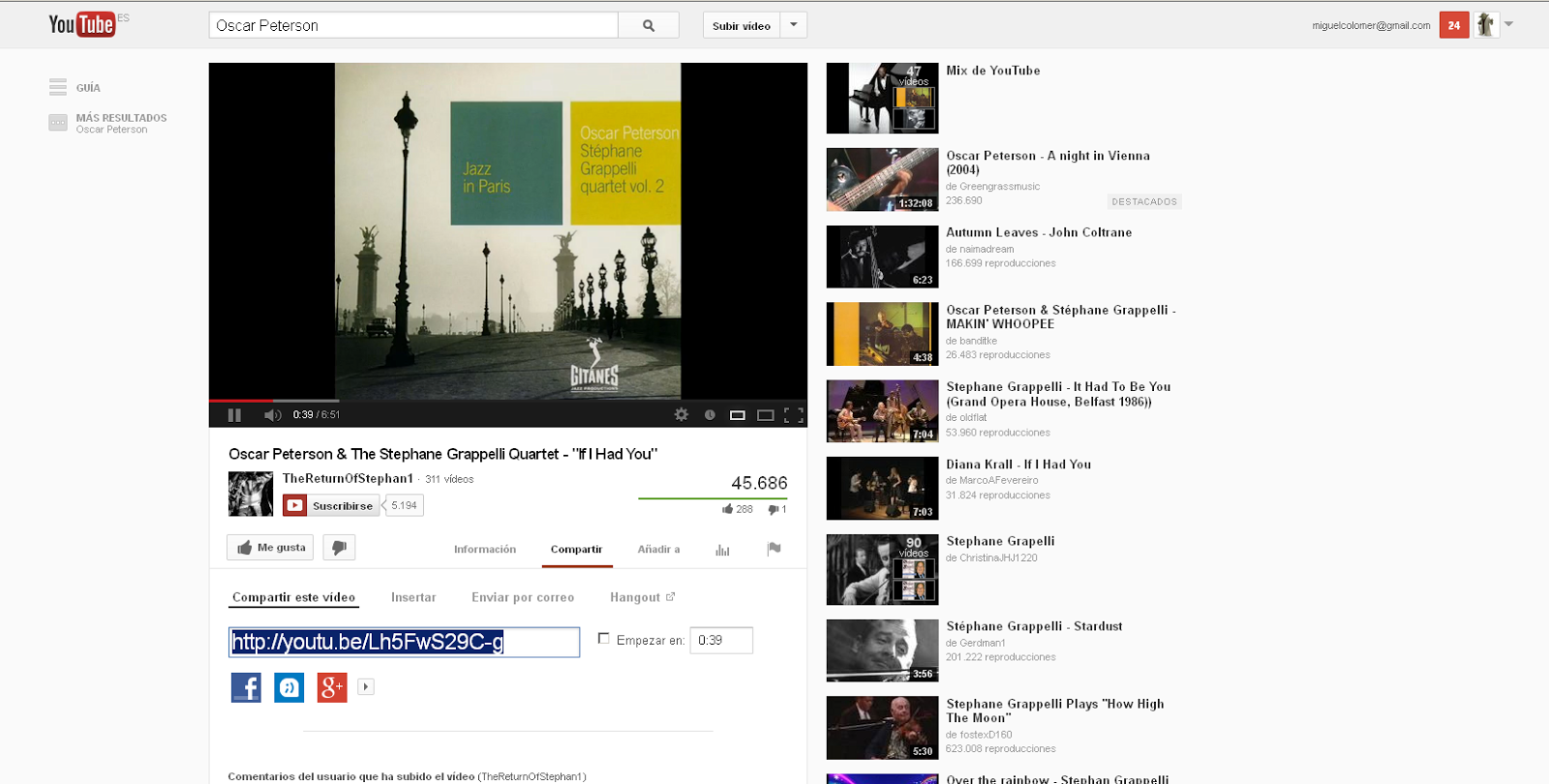The height and width of the screenshot is (784, 1549).
Task: Open video statistics chart icon
Action: tap(722, 549)
